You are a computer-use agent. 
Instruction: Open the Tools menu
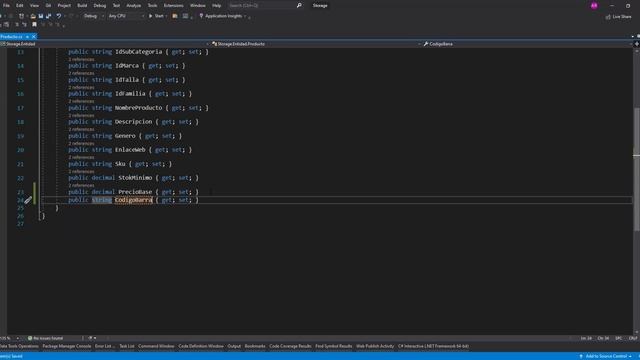pos(152,5)
